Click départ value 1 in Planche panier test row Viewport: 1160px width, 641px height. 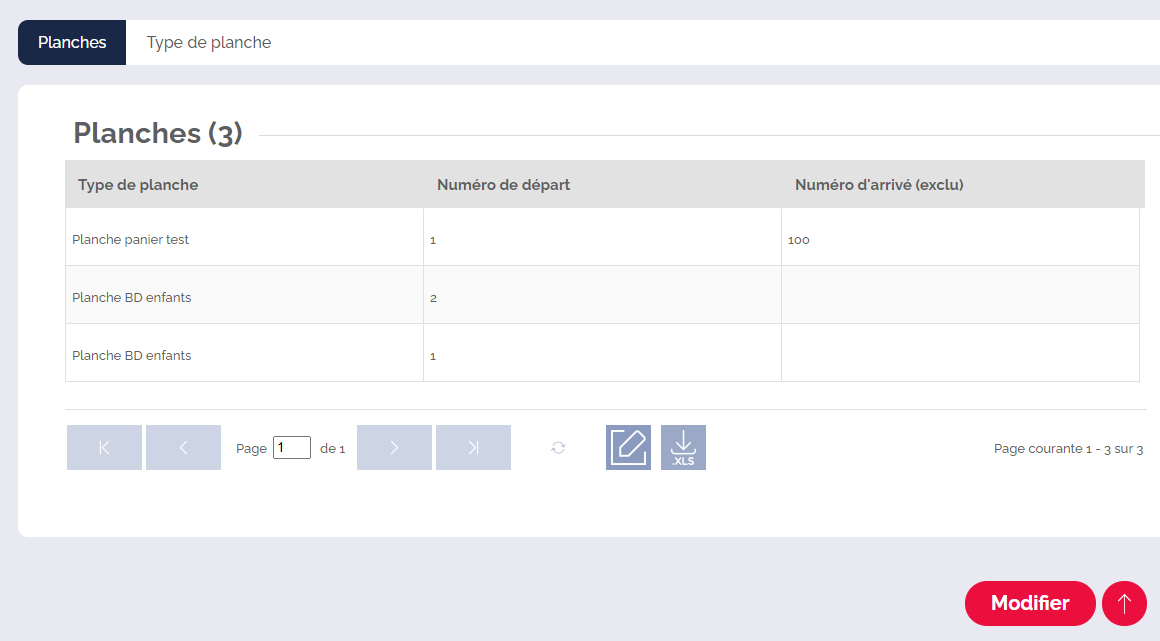tap(602, 239)
